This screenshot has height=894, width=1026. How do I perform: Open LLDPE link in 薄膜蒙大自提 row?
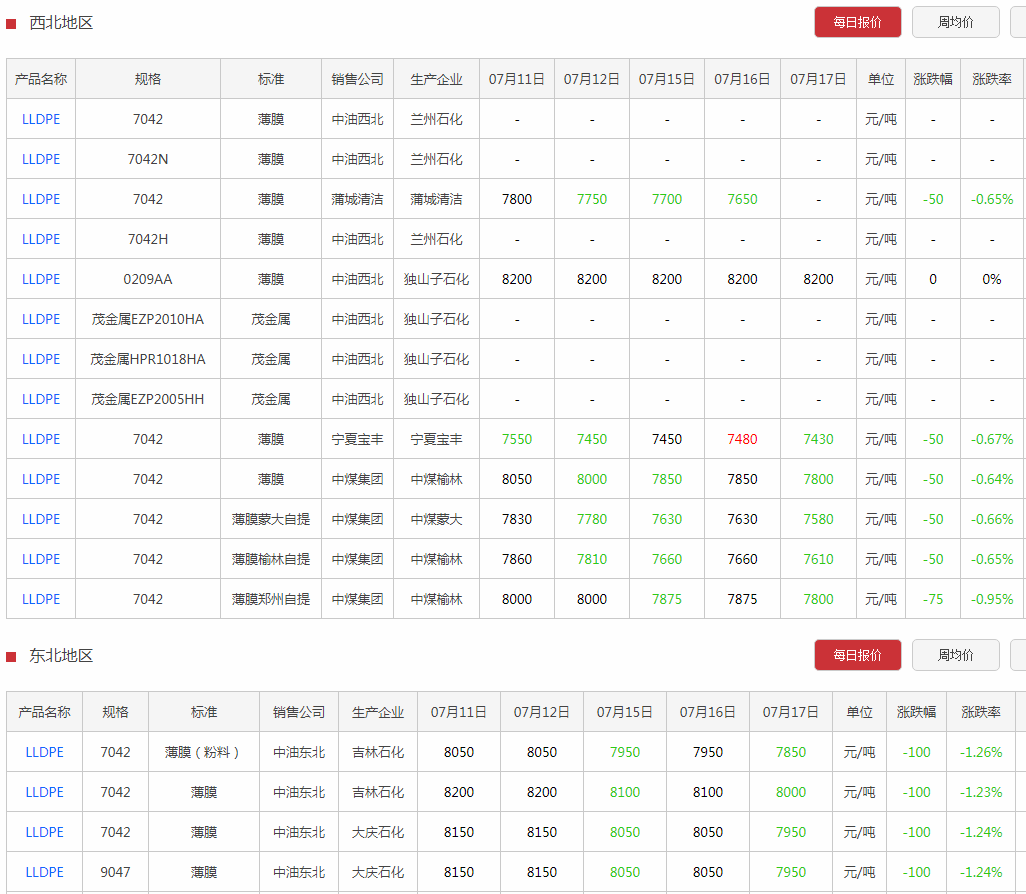[x=41, y=518]
